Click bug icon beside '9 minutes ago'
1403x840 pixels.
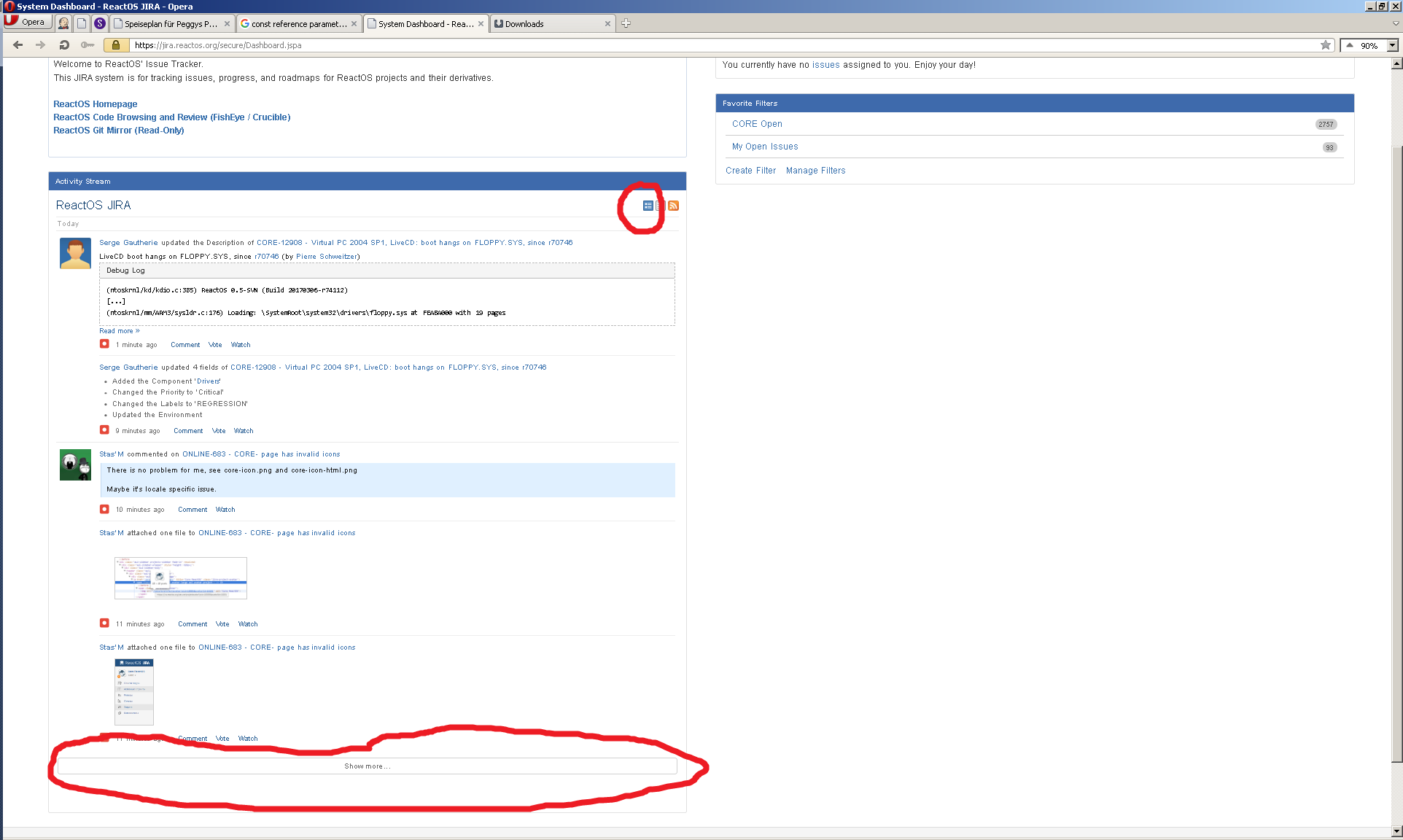(104, 430)
